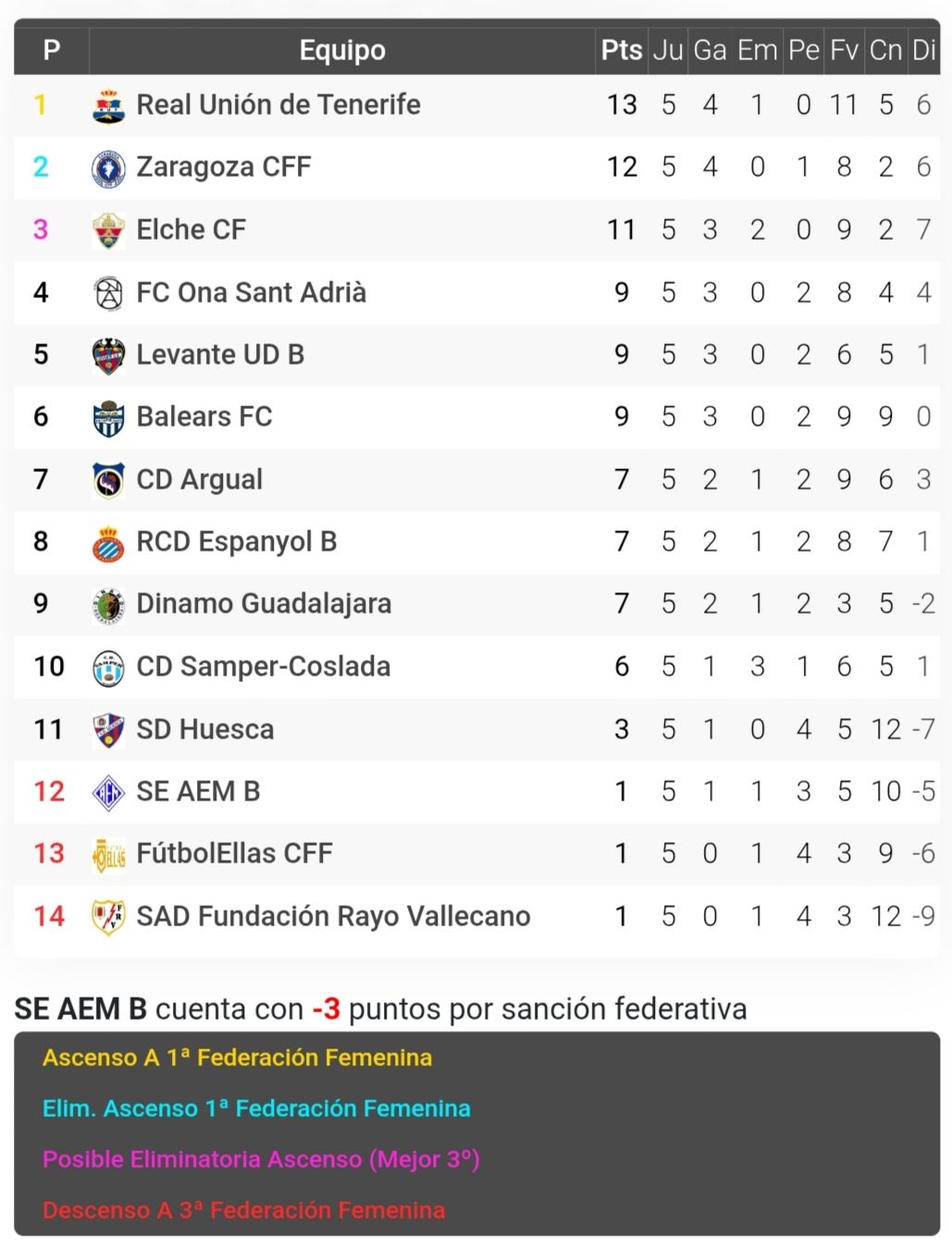Click the Balears FC shield icon
Screen dimensions: 952x1240
109,418
